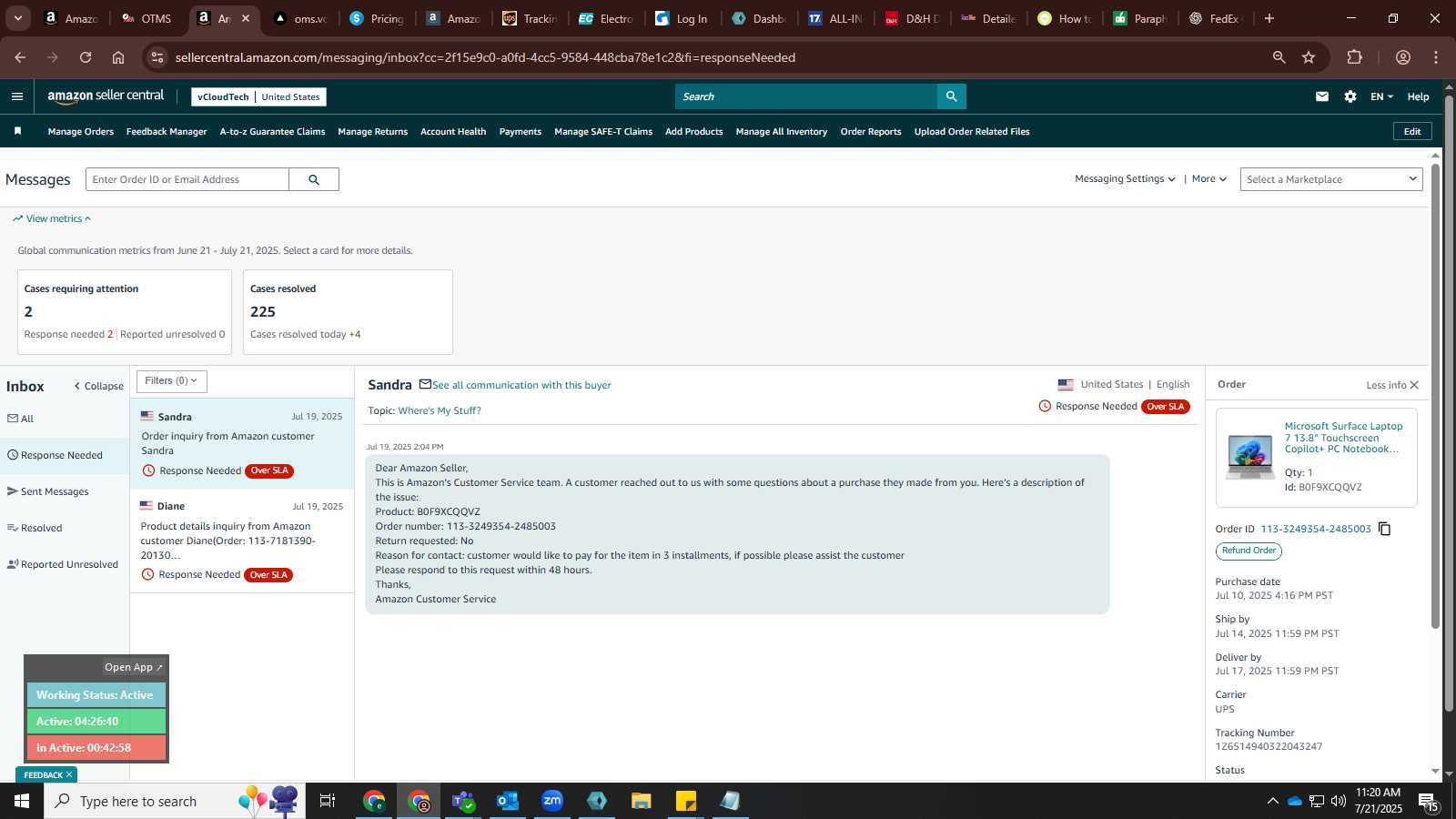Screen dimensions: 1456x819
Task: Open the Filters (0) dropdown
Action: pyautogui.click(x=172, y=381)
